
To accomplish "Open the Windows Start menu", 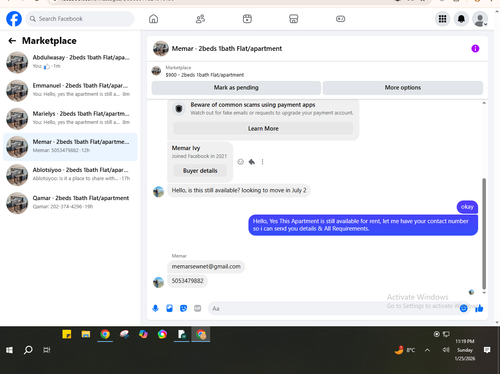I will (9, 350).
